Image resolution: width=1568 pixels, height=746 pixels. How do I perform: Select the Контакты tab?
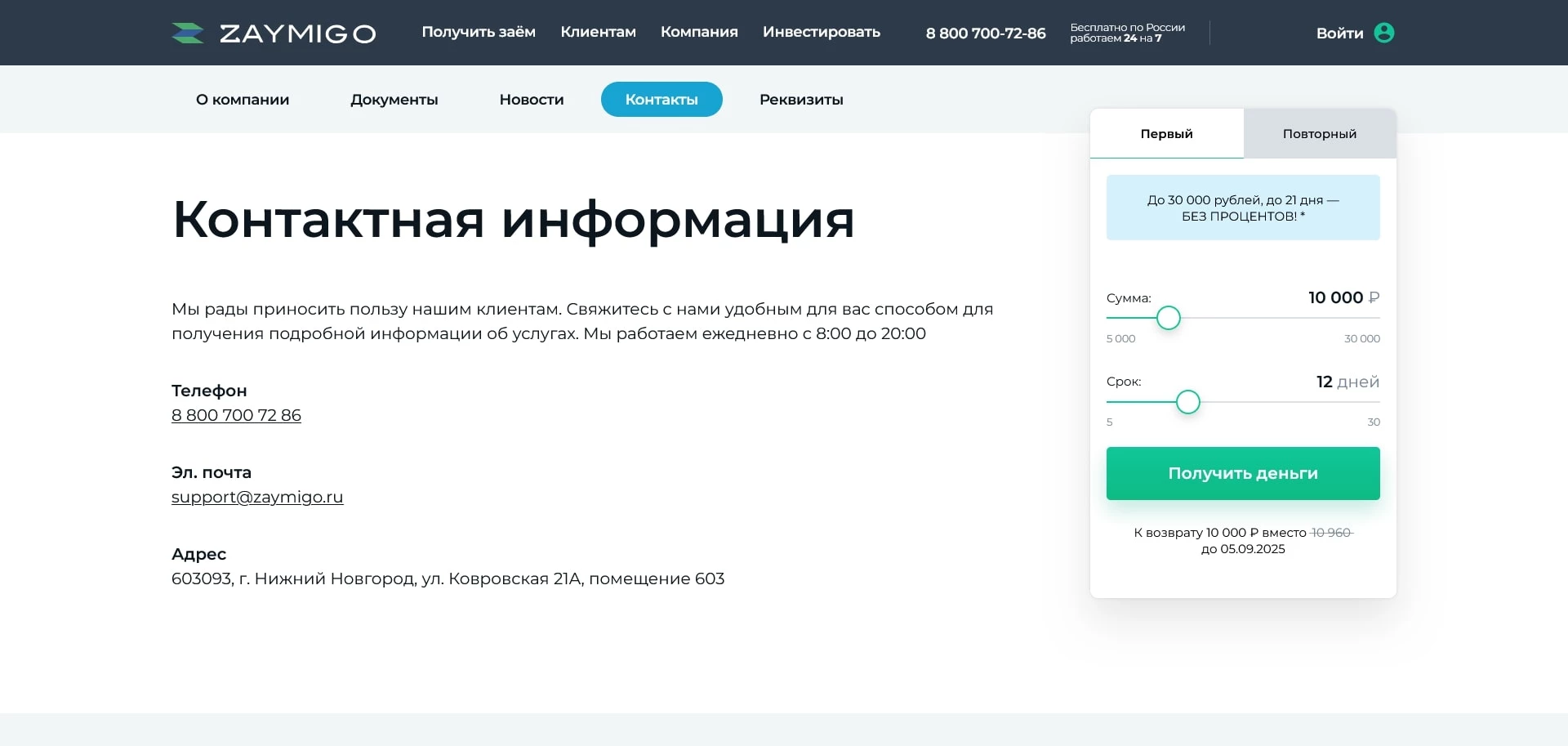661,99
